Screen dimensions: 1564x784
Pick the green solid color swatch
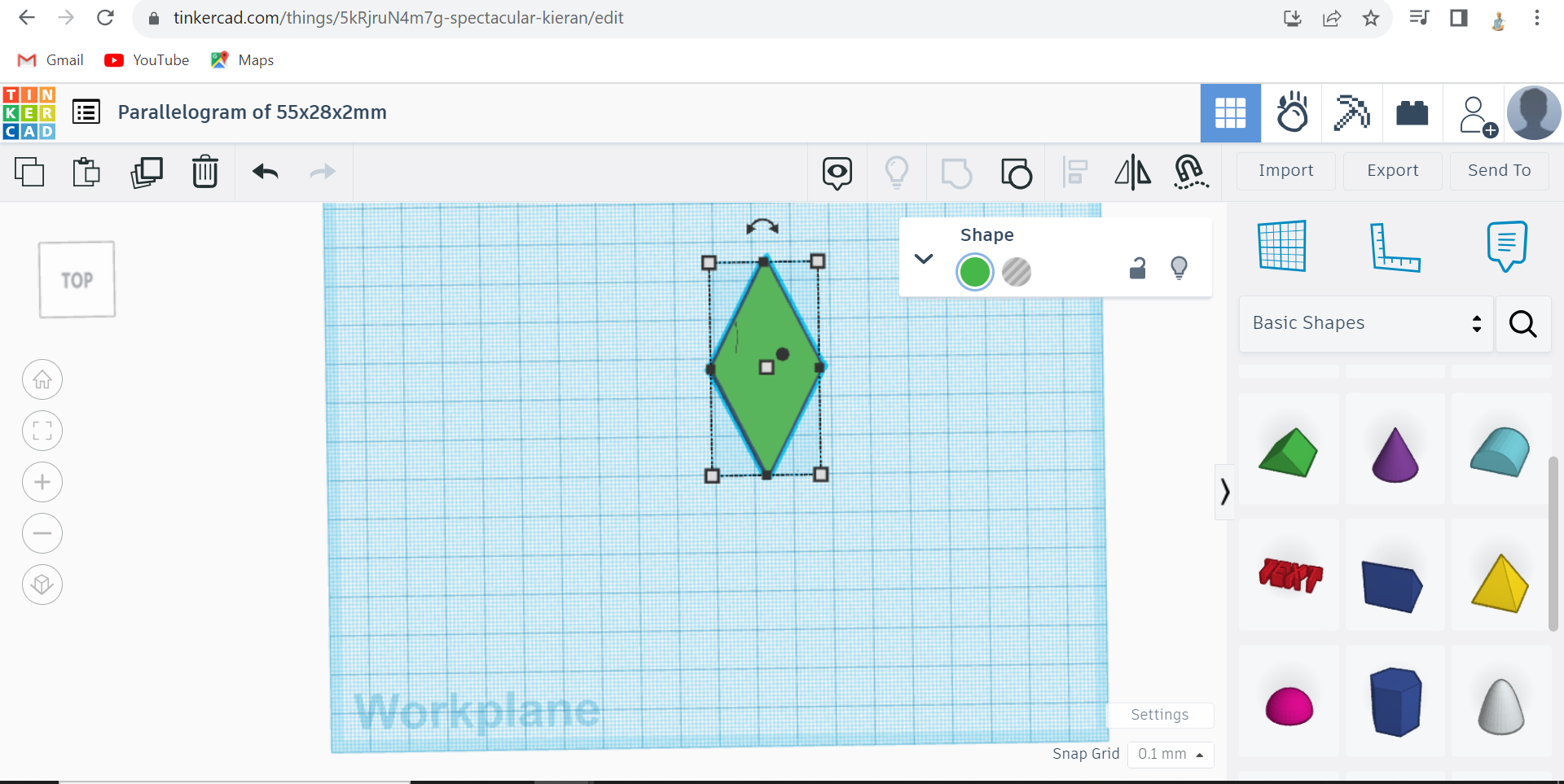point(974,272)
